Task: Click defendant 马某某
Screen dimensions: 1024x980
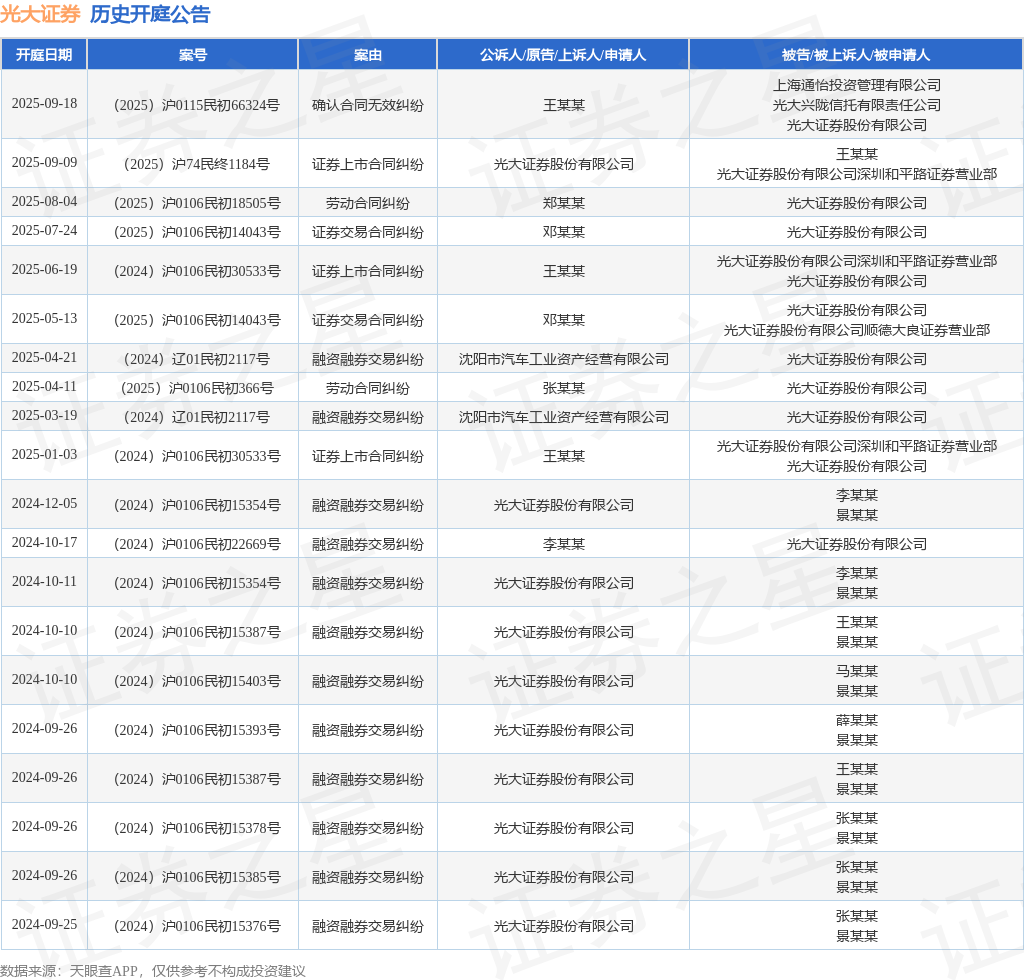Action: click(857, 671)
